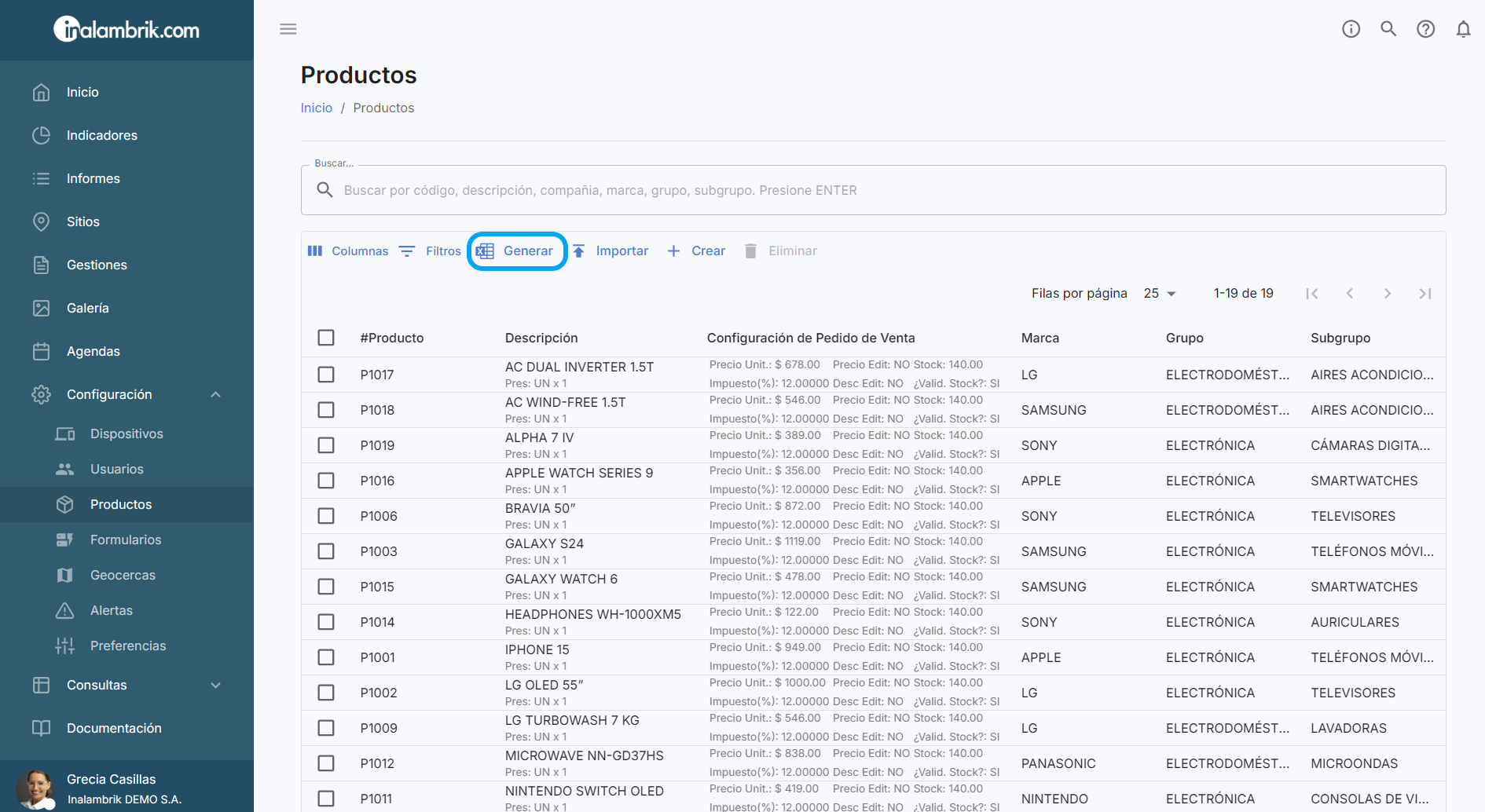1485x812 pixels.
Task: Click the Alertas warning triangle icon
Action: click(65, 610)
